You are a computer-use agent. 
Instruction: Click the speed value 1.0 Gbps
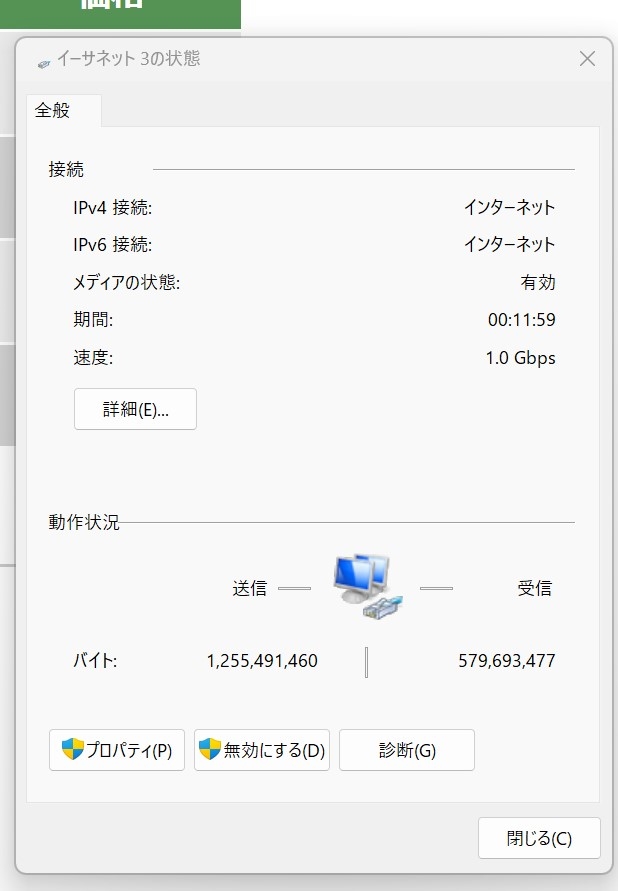point(520,358)
